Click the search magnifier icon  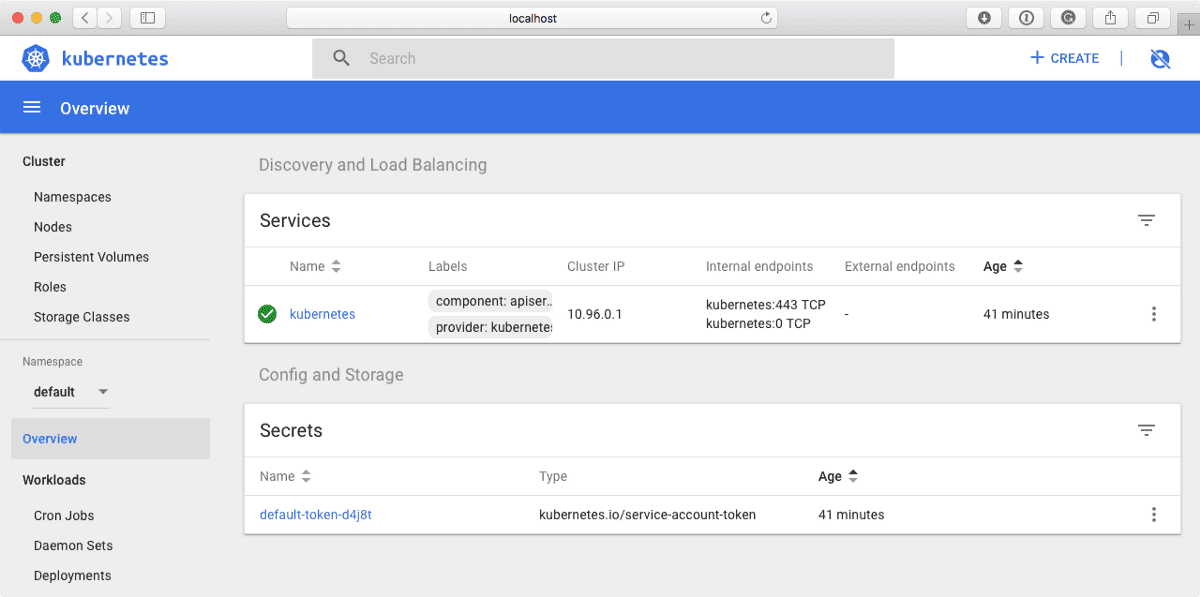pyautogui.click(x=341, y=58)
